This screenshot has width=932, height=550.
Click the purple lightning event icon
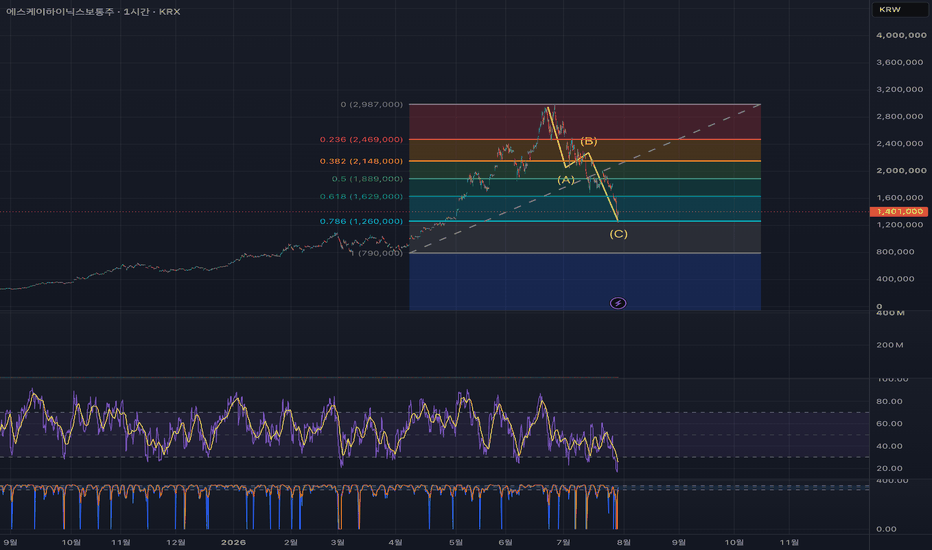[x=618, y=303]
